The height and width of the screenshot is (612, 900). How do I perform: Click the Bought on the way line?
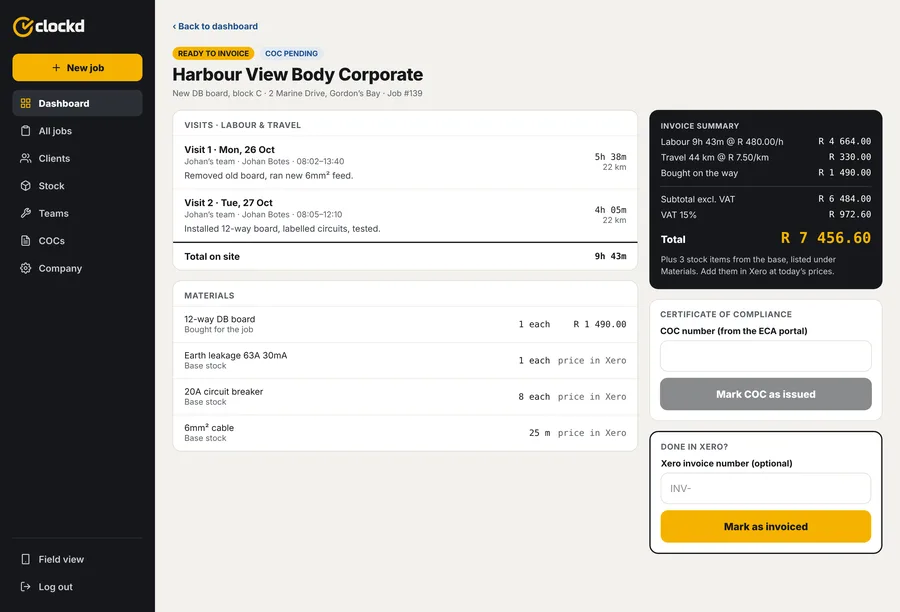(x=766, y=173)
